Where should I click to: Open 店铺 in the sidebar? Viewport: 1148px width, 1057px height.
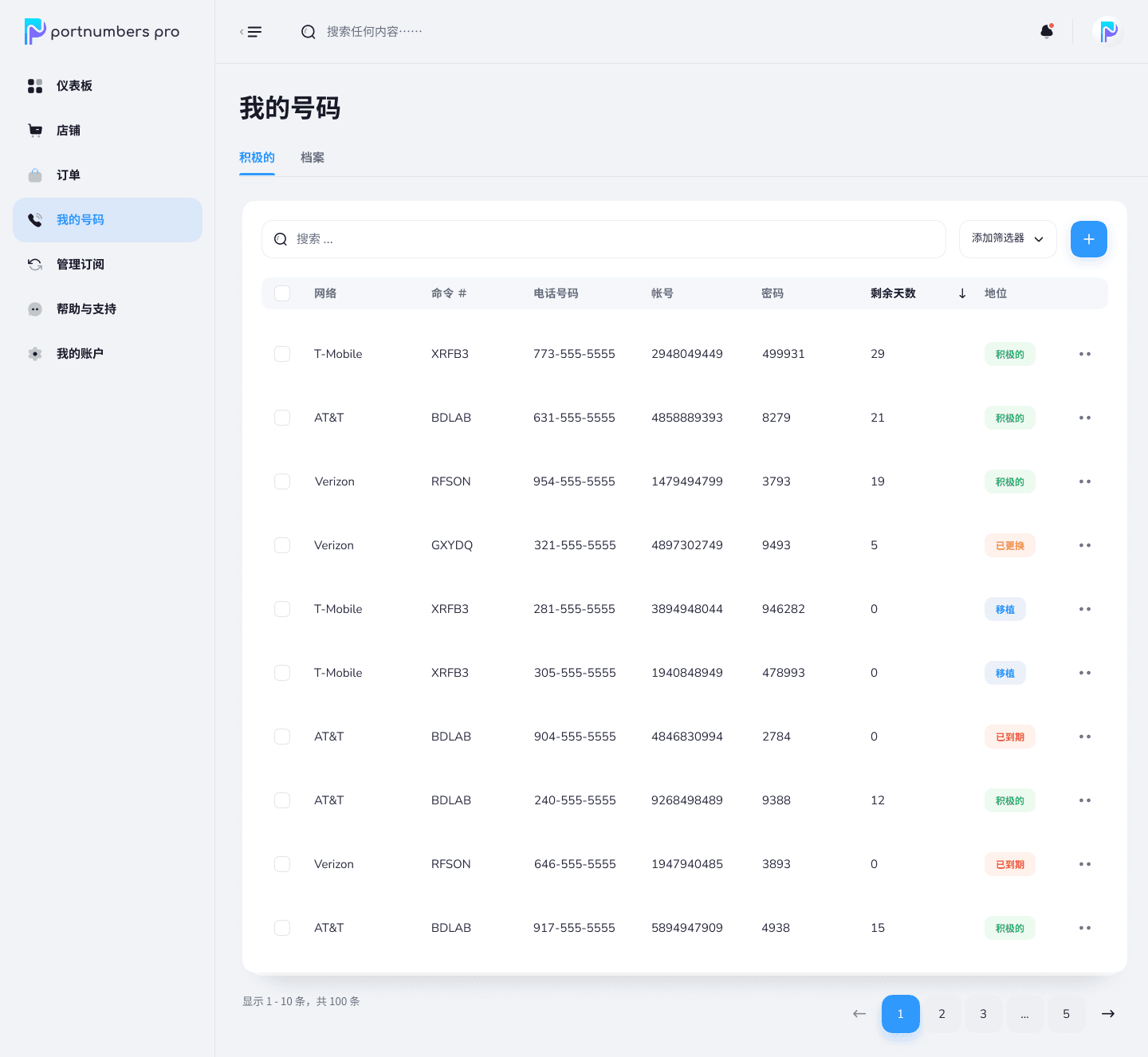(108, 131)
